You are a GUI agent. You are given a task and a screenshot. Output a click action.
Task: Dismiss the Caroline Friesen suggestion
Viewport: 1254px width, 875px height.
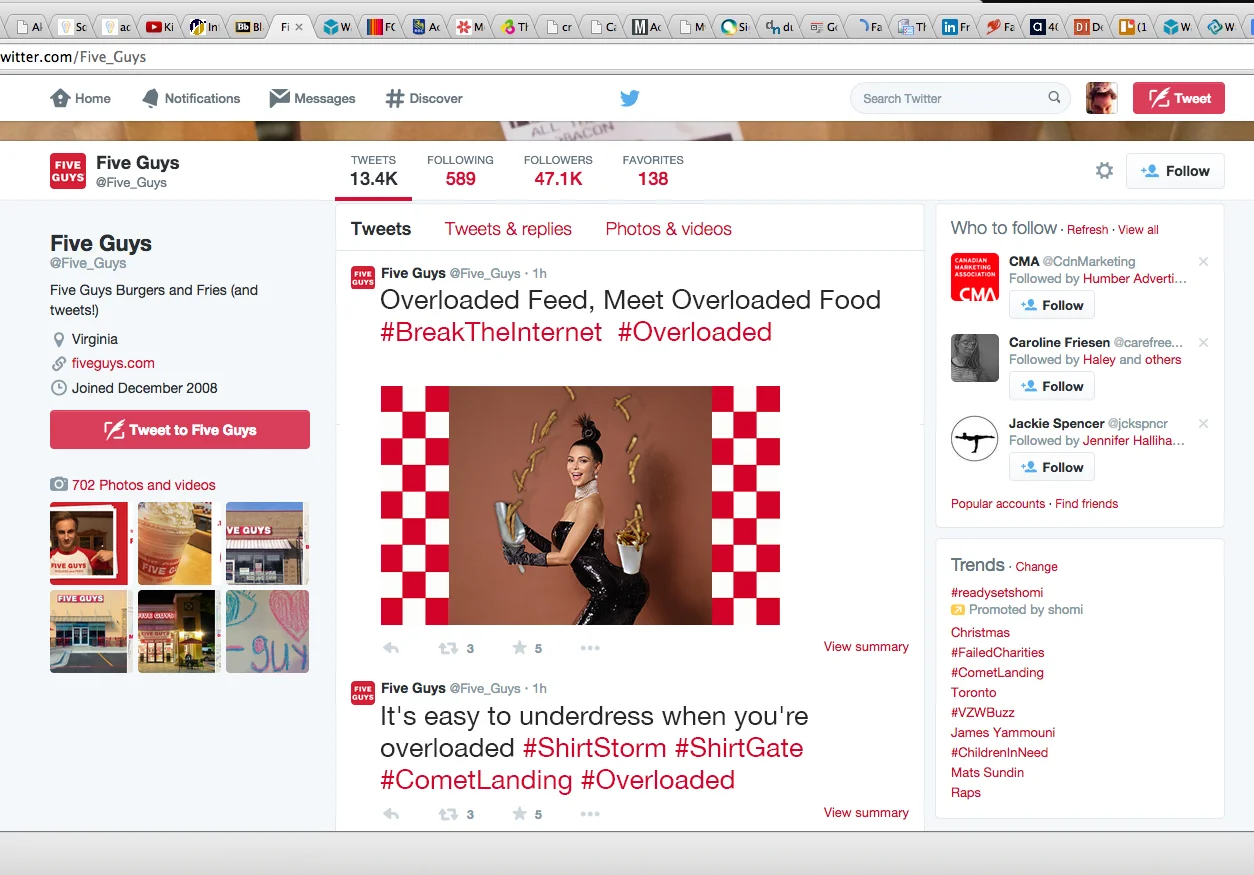(1203, 343)
